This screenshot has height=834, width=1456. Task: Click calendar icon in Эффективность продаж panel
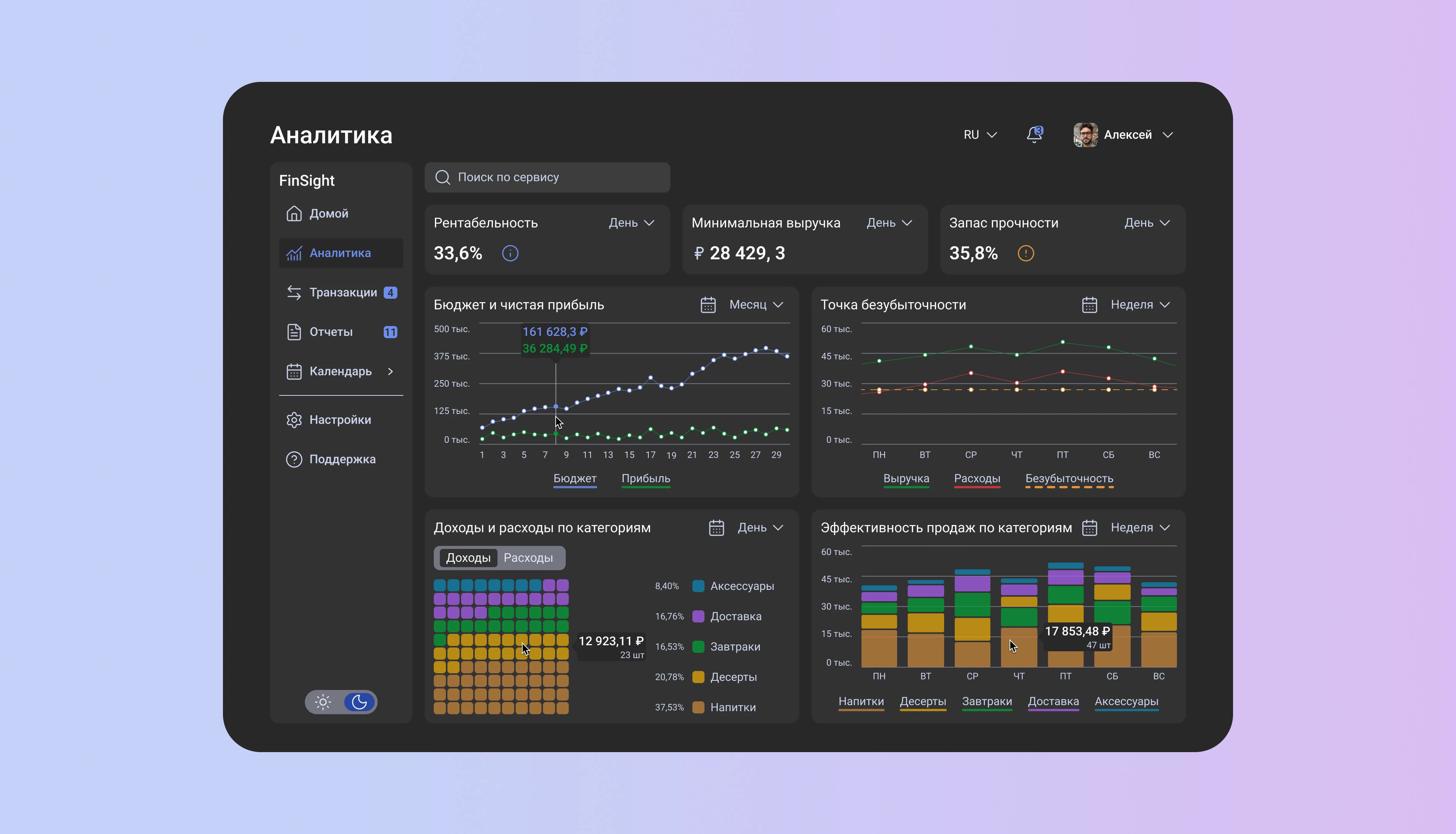[x=1089, y=528]
